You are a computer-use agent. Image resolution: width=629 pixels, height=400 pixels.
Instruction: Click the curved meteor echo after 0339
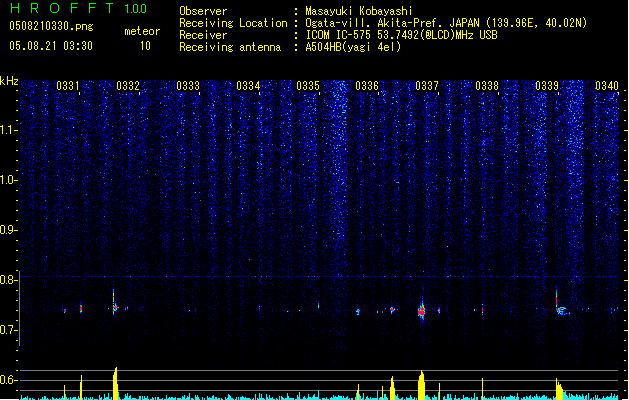coord(561,311)
